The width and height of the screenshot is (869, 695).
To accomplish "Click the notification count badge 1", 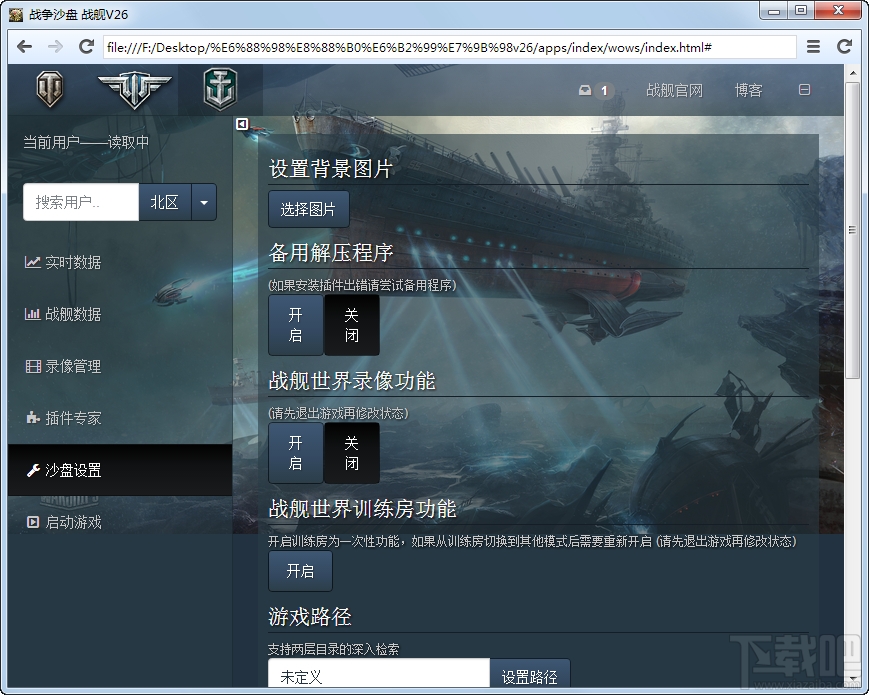I will click(x=604, y=90).
